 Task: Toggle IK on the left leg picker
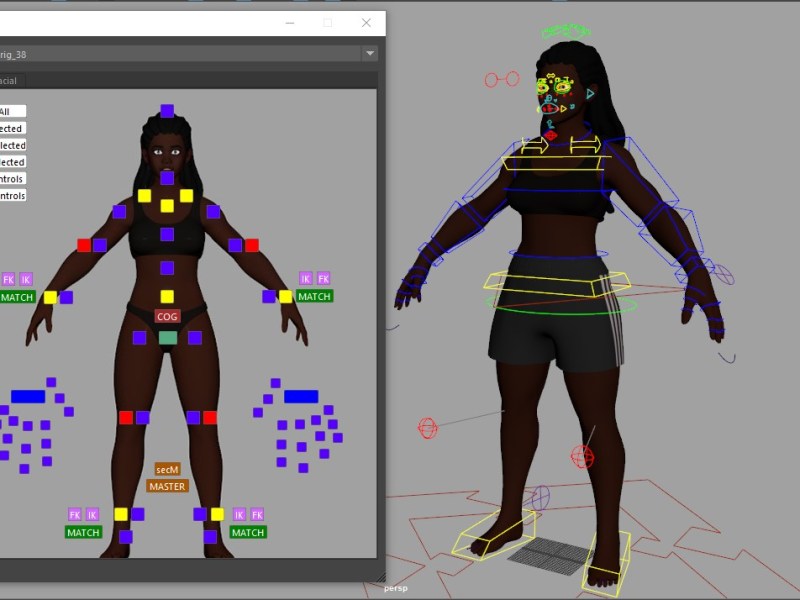pyautogui.click(x=91, y=515)
